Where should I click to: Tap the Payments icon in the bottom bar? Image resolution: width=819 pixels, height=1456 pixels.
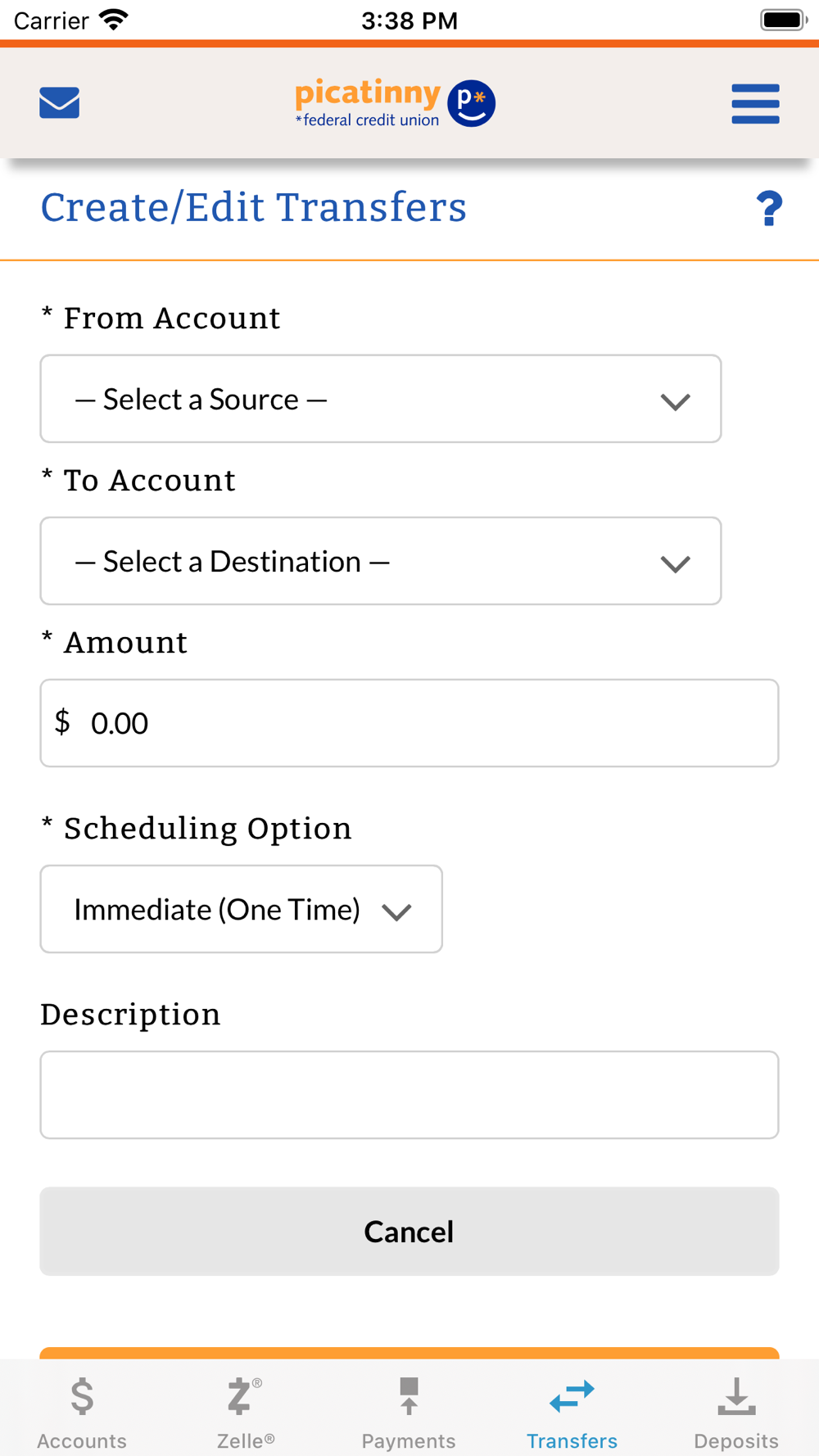[409, 1396]
